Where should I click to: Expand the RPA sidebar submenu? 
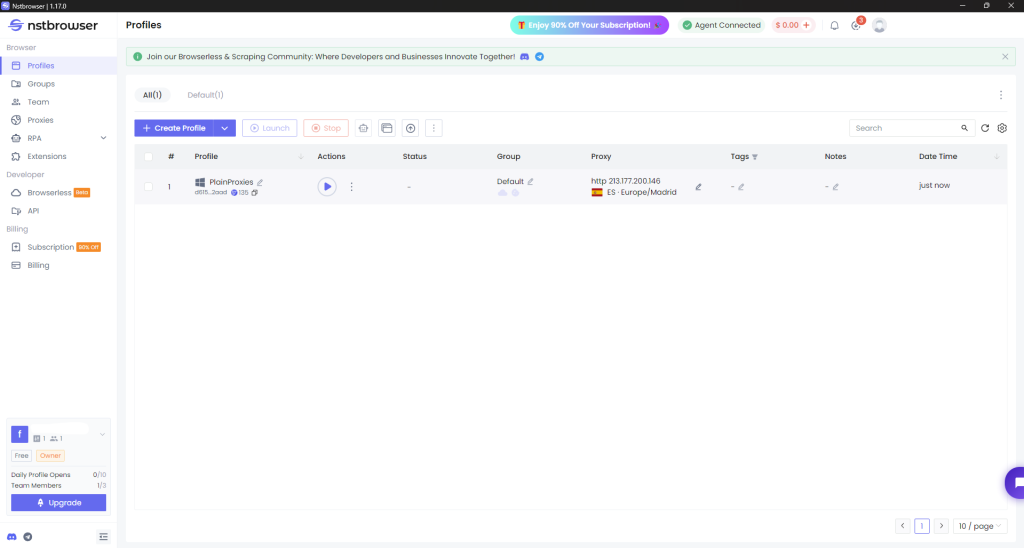[x=103, y=138]
